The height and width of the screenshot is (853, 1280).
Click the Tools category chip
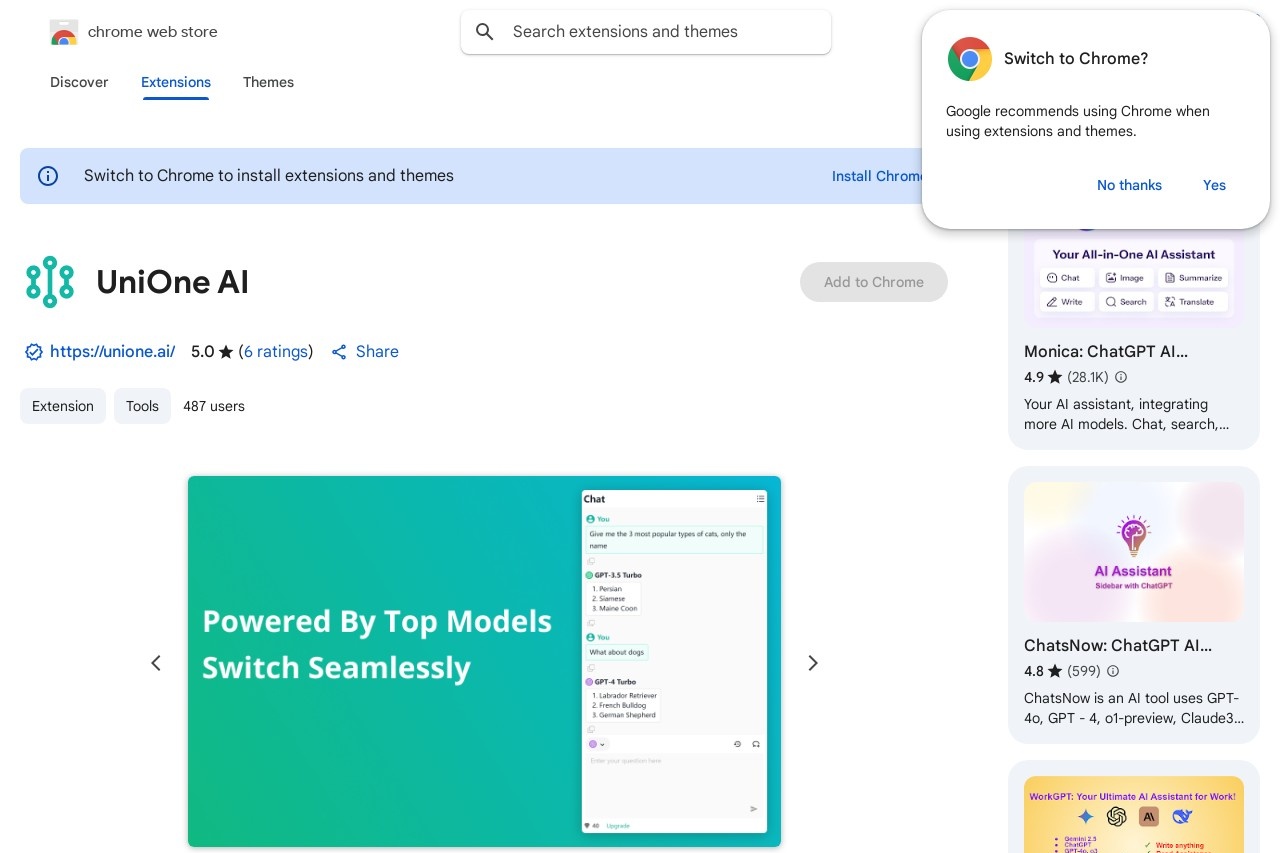[x=142, y=406]
